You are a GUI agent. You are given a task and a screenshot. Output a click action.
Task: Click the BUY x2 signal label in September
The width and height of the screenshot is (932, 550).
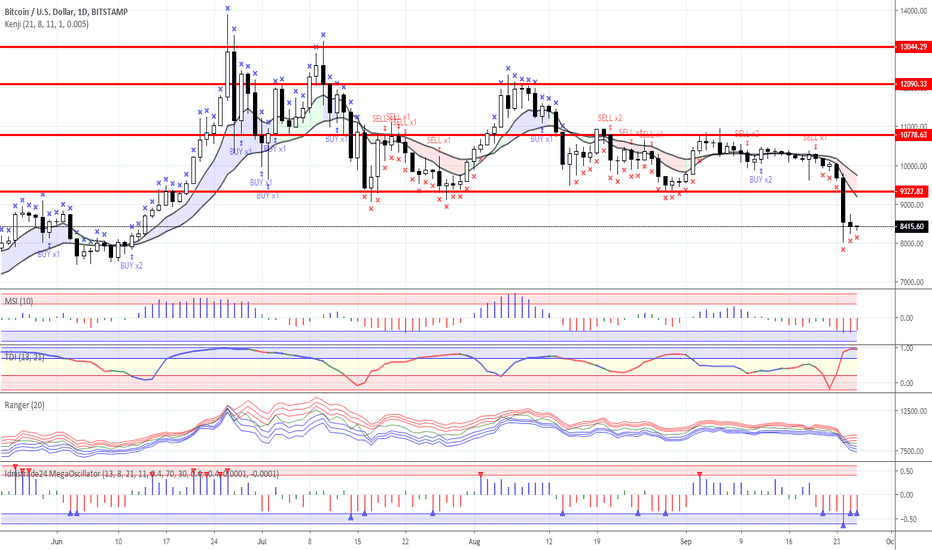pos(761,180)
